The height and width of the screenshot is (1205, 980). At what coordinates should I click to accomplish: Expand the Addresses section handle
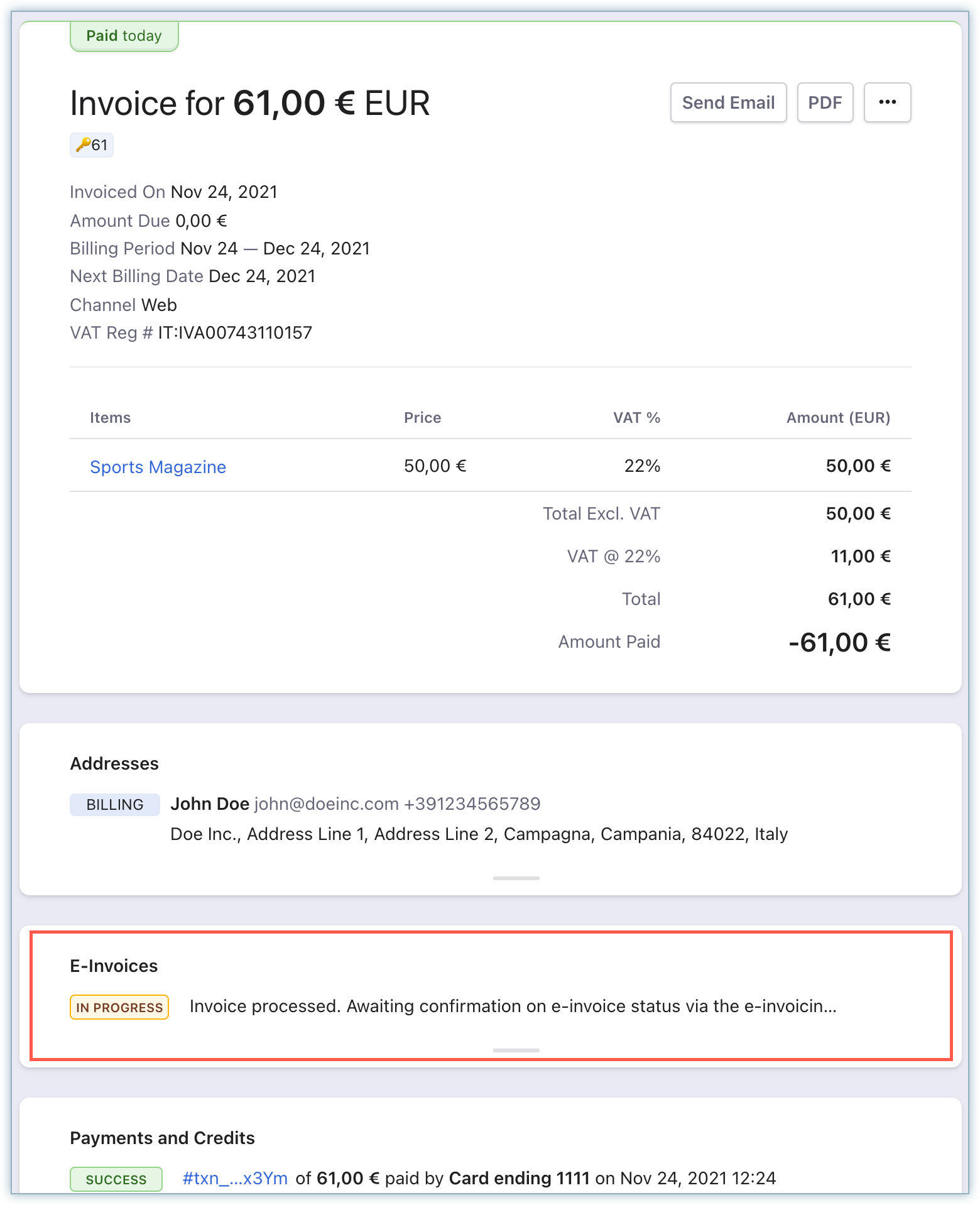click(x=516, y=878)
